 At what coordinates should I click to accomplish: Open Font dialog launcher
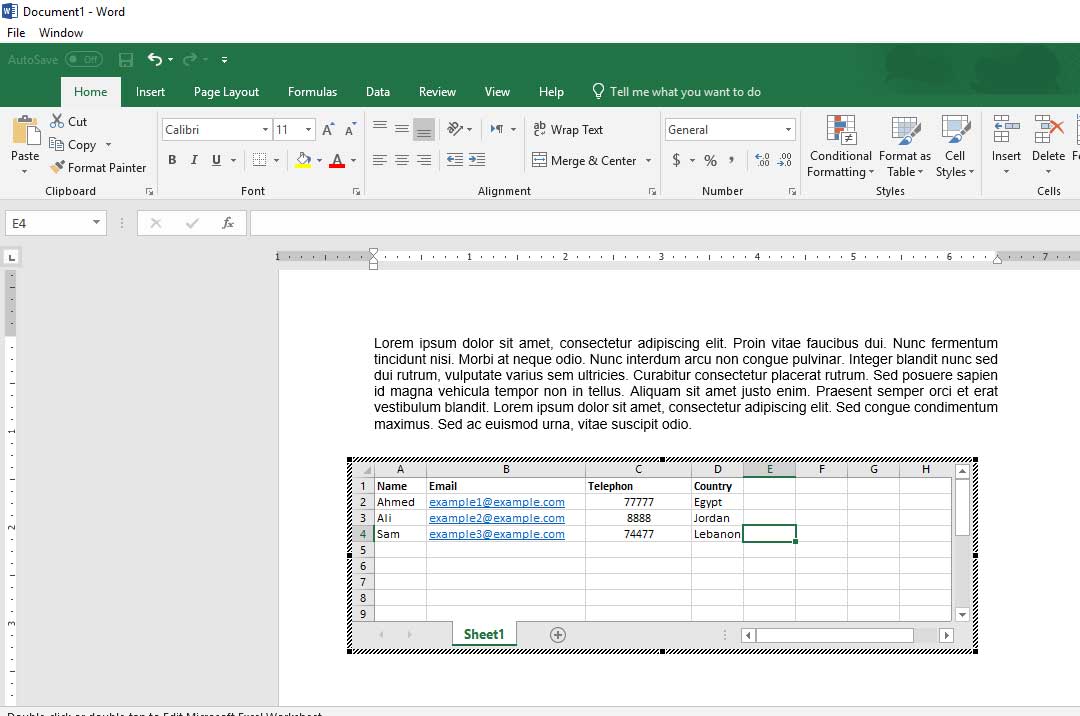356,191
